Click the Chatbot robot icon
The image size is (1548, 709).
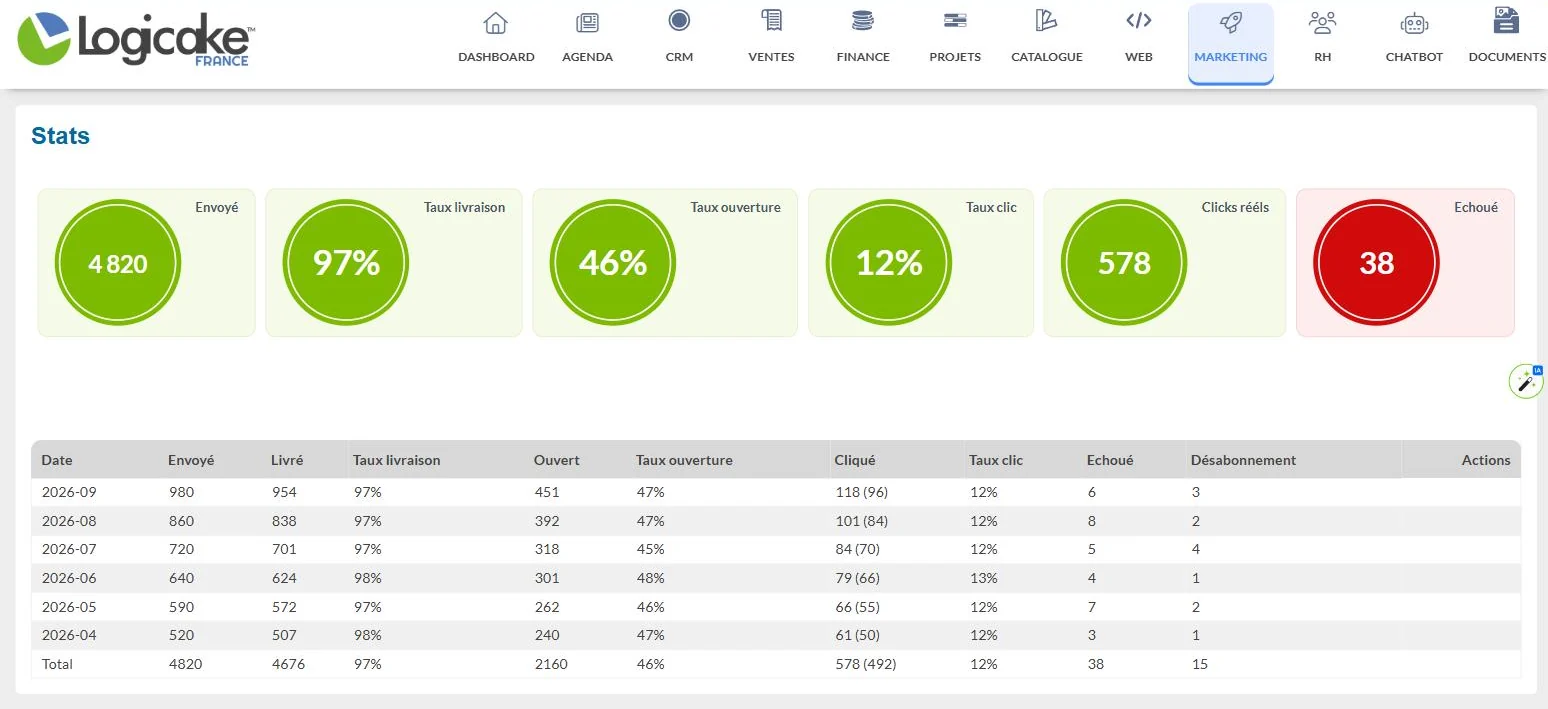pos(1414,23)
